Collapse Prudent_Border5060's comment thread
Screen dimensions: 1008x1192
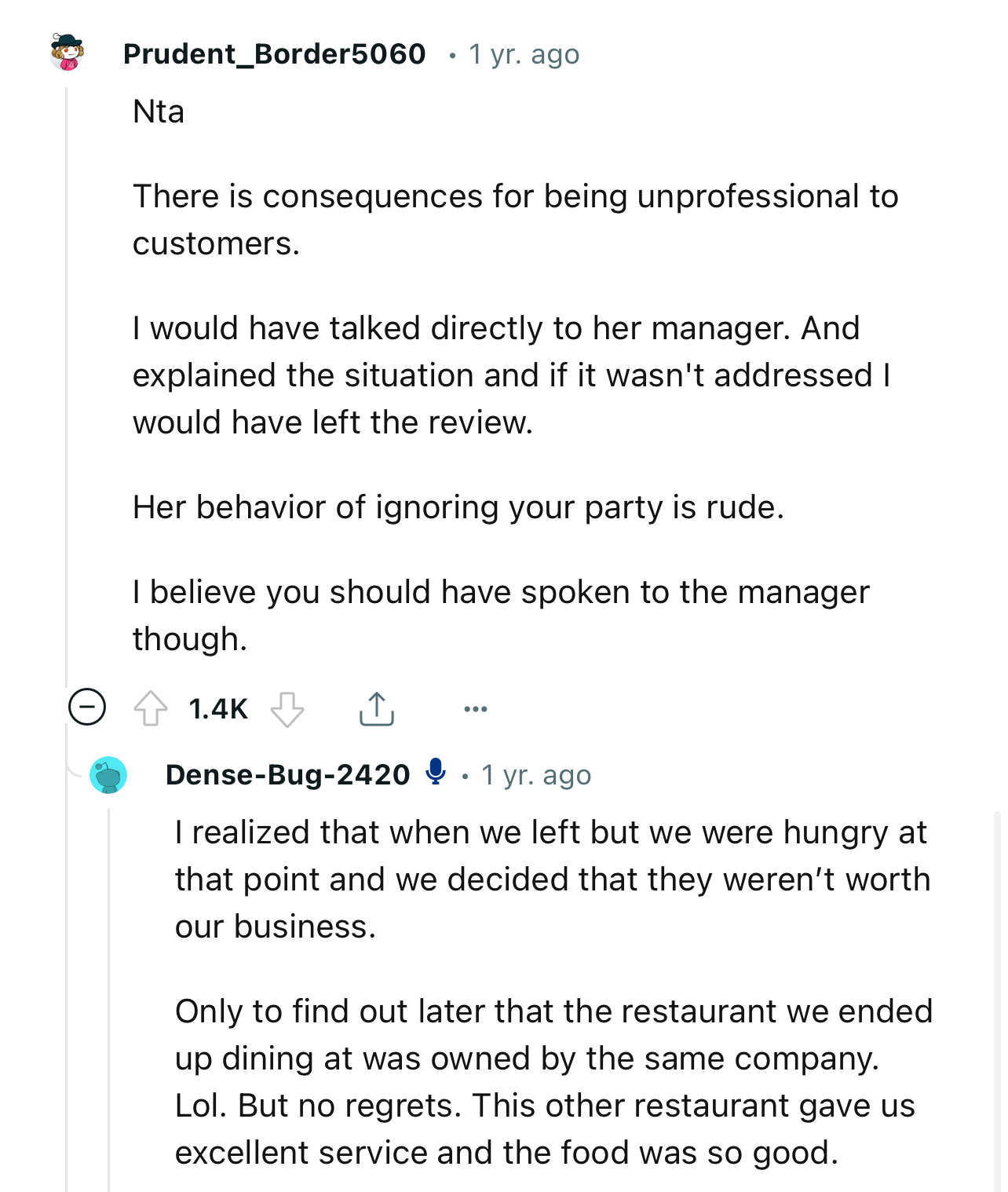[x=87, y=708]
